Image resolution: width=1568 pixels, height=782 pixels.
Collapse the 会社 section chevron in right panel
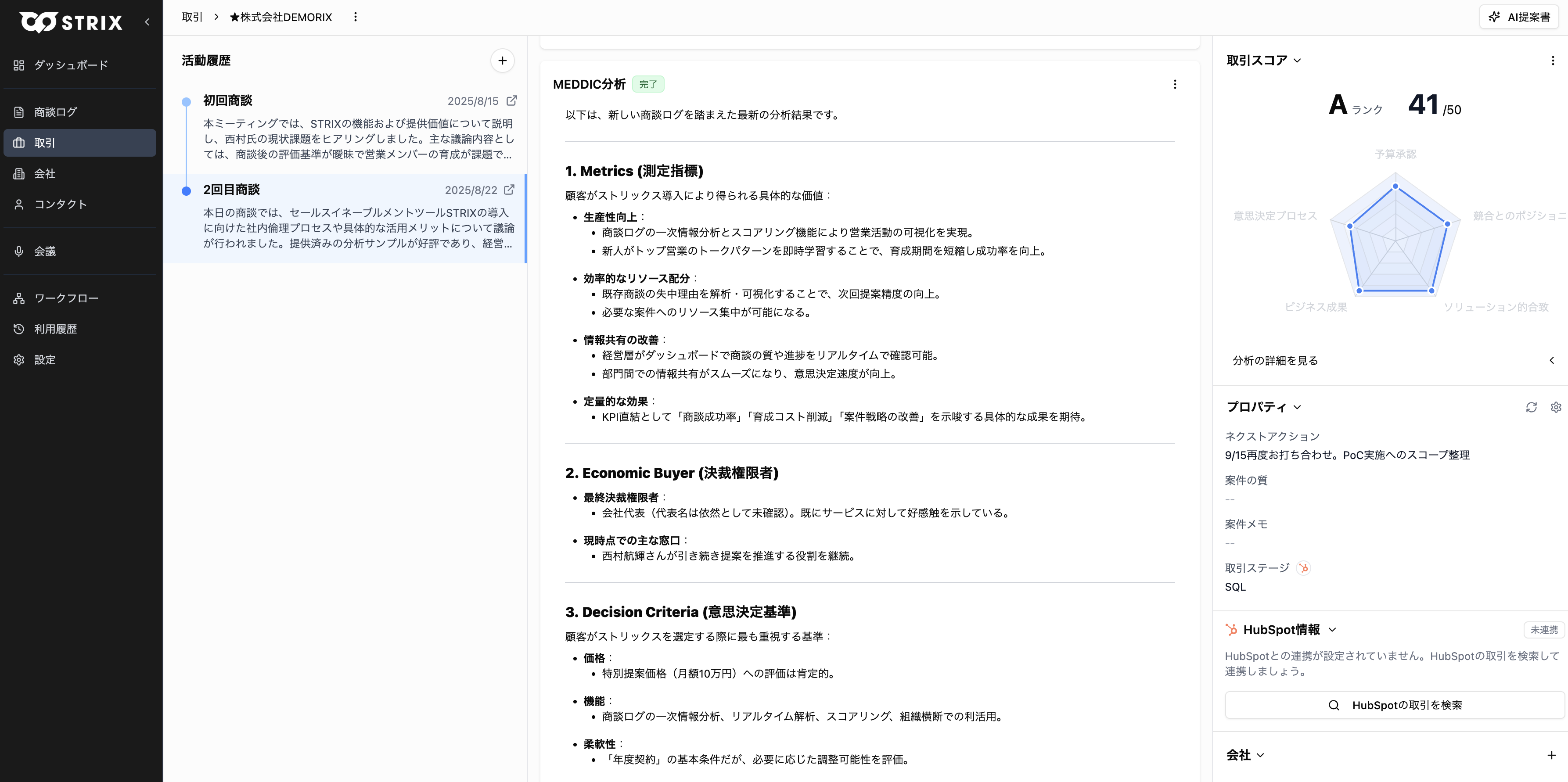(x=1260, y=755)
